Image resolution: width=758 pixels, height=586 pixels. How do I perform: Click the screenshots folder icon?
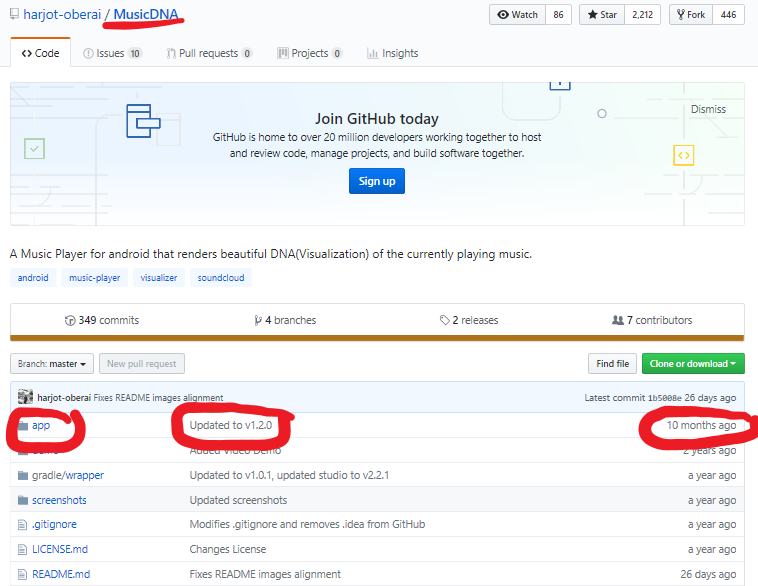click(23, 500)
